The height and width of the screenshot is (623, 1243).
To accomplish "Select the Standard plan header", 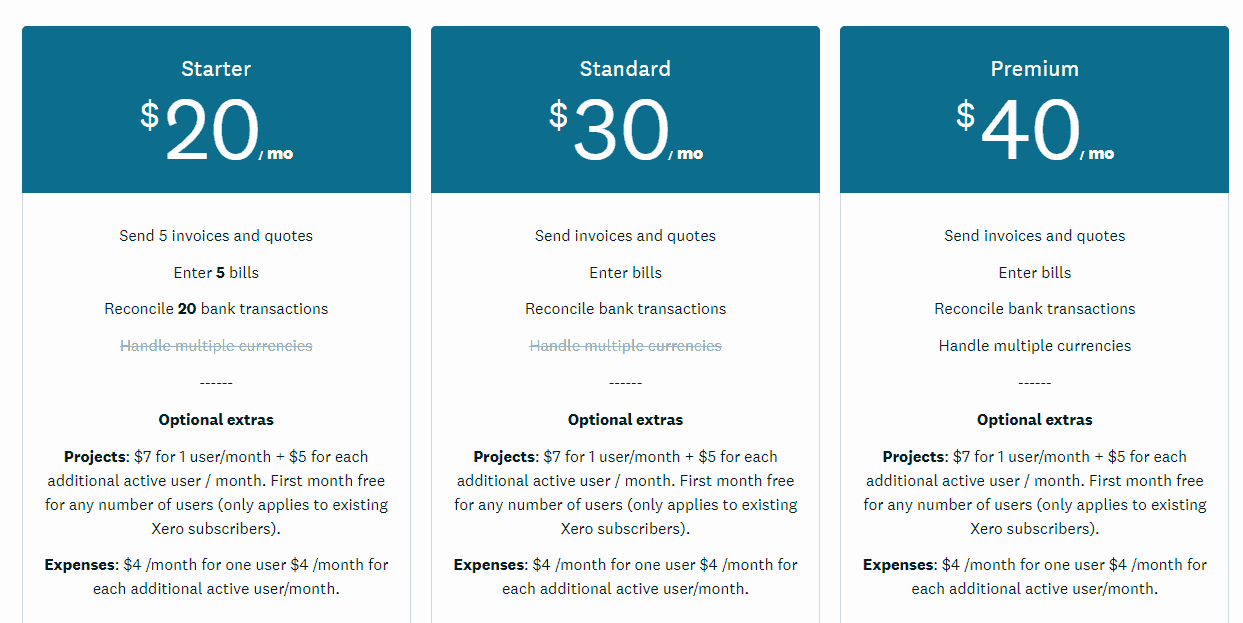I will click(x=625, y=69).
